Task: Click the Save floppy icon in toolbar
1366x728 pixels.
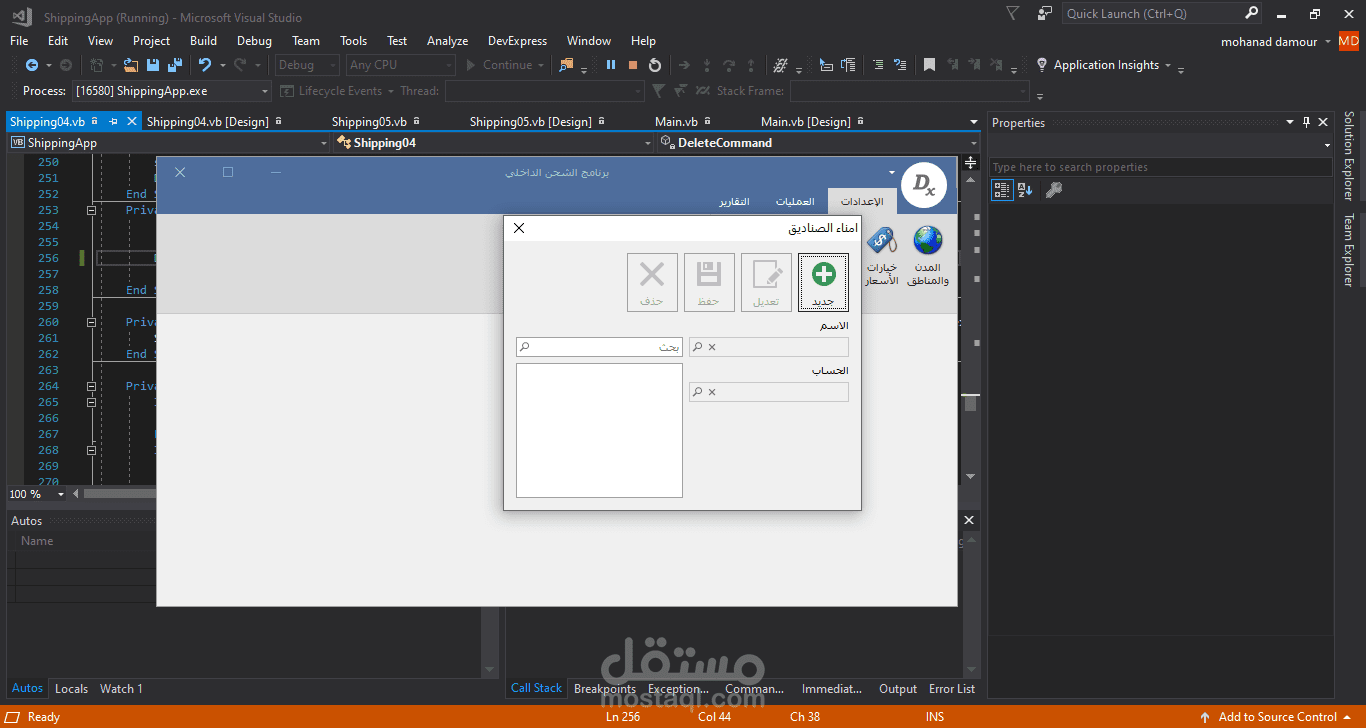Action: coord(153,65)
